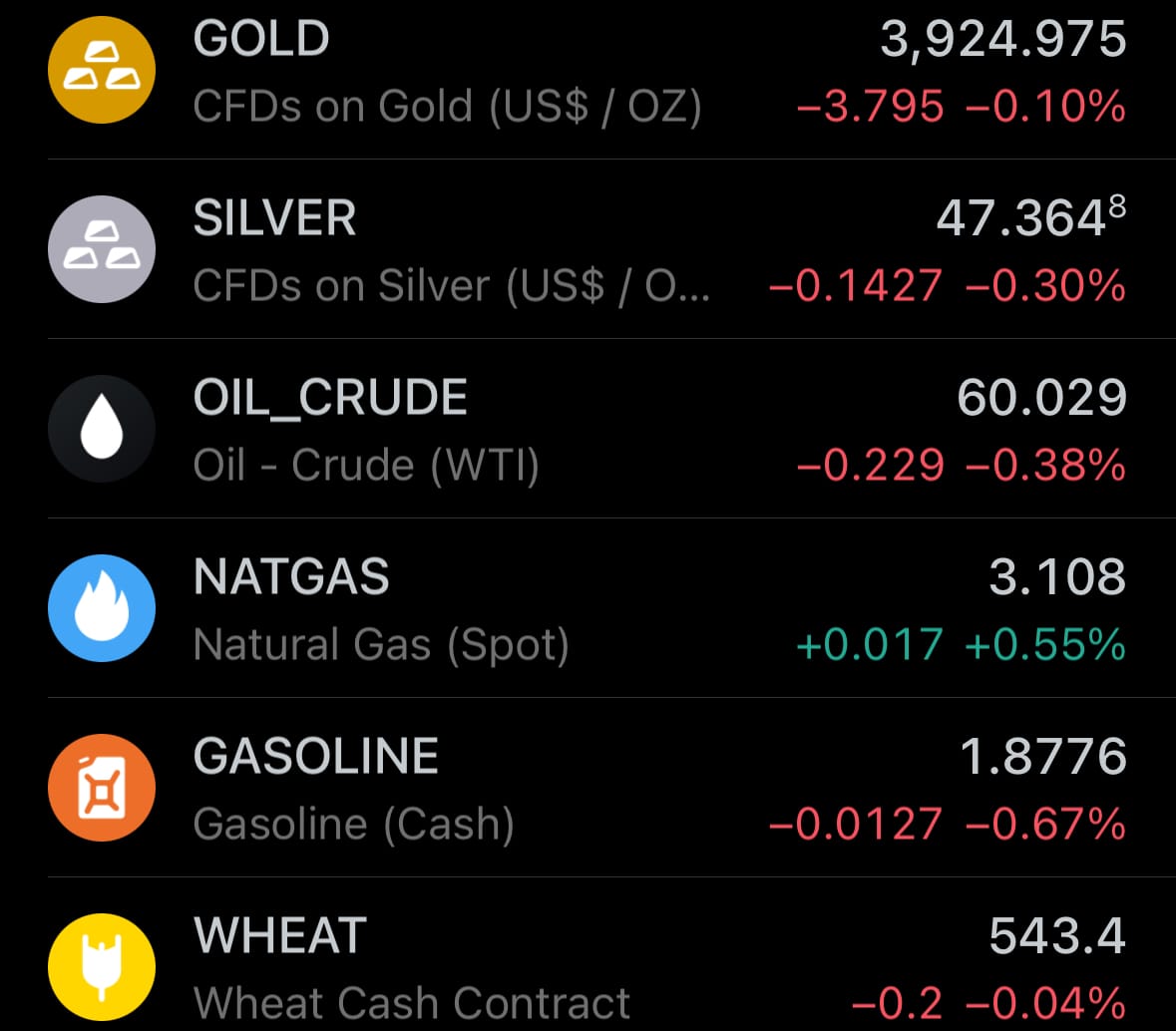Tap the crude oil droplet icon

102,429
